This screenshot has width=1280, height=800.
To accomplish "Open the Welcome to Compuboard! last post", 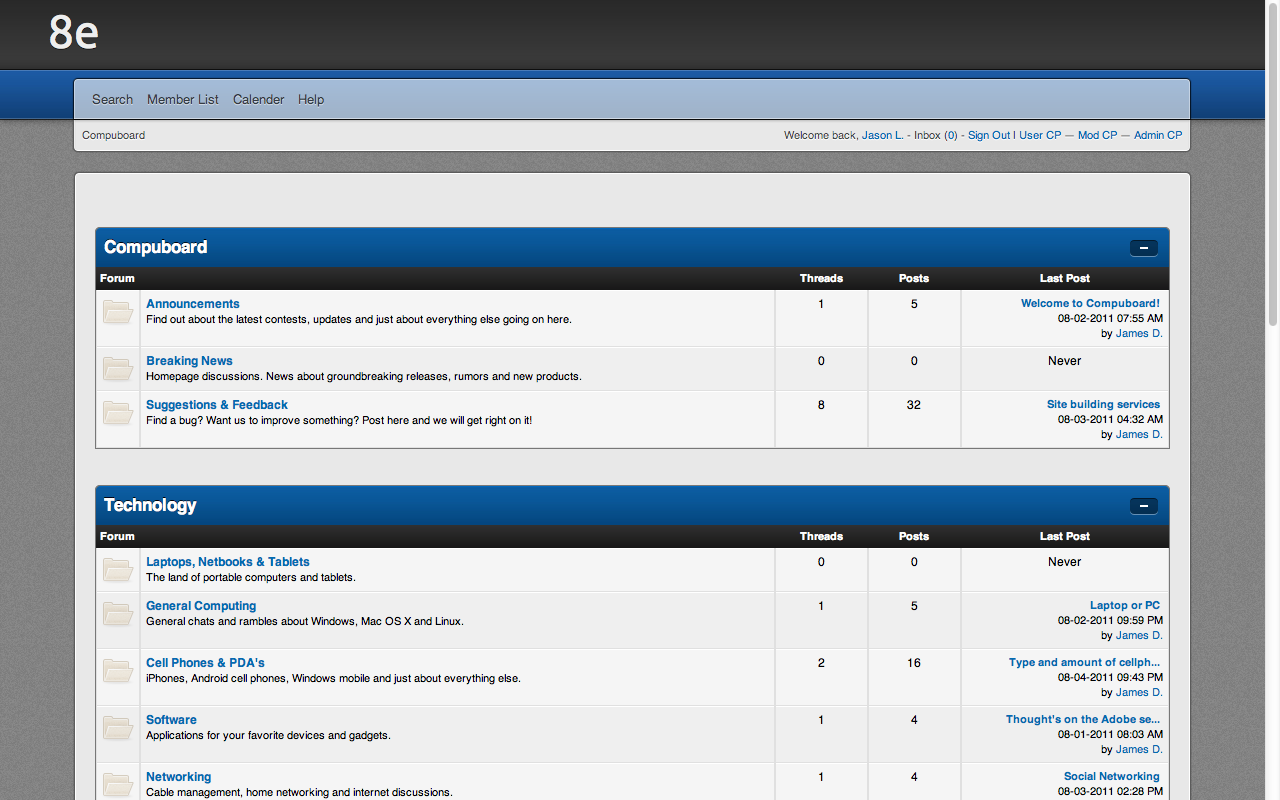I will tap(1090, 304).
